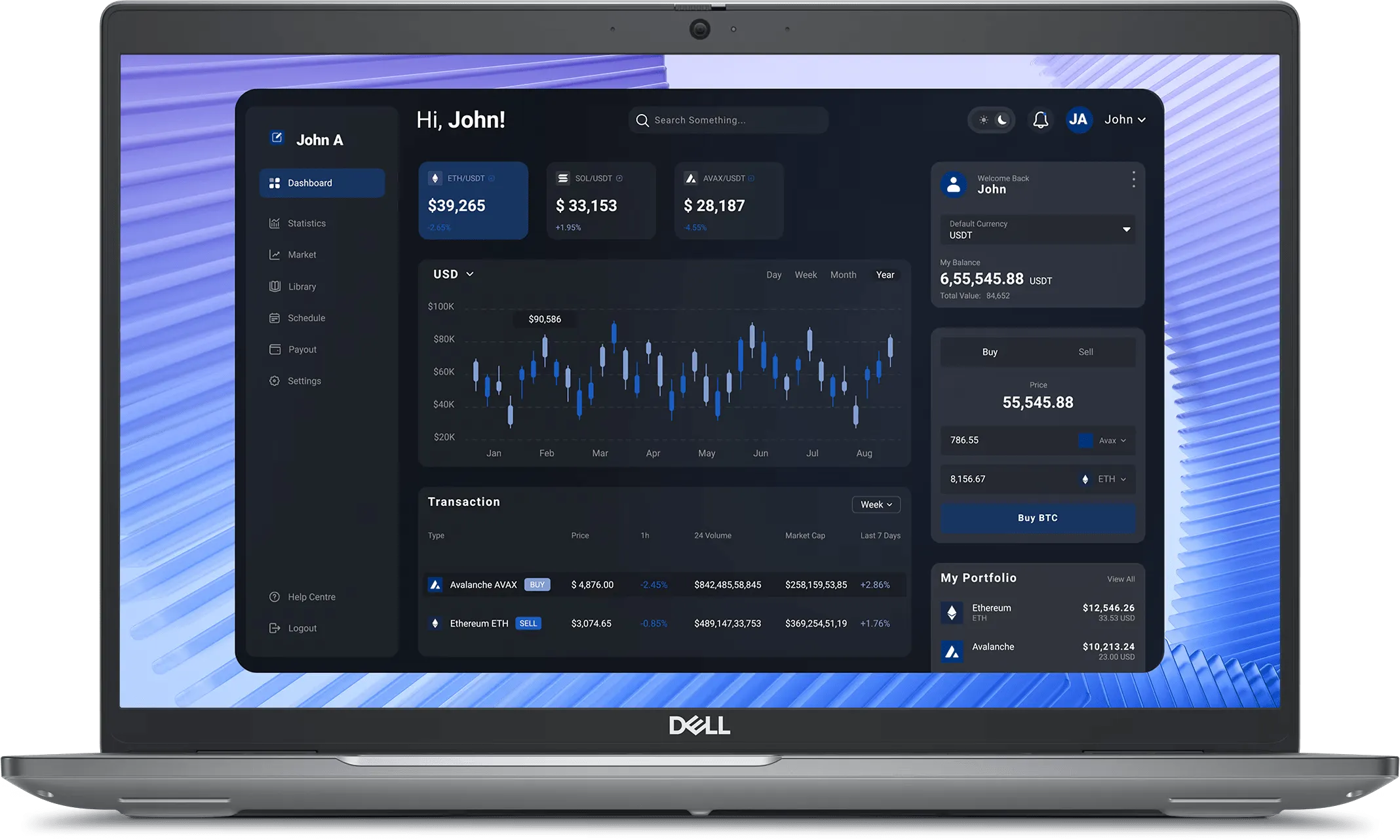Click the Buy BTC button
Screen dimensions: 1400x840
click(1037, 517)
